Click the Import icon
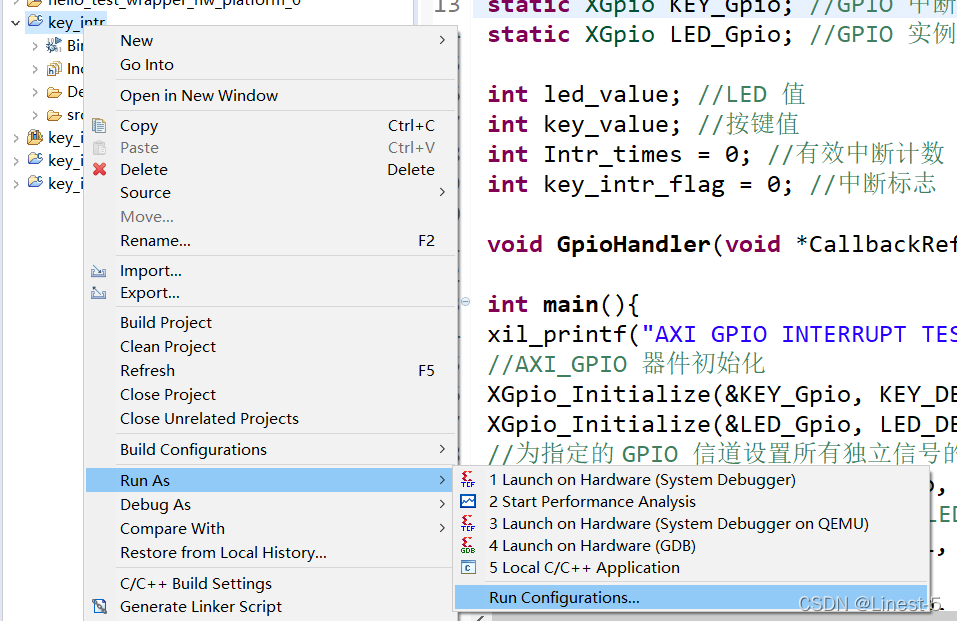This screenshot has width=957, height=621. (99, 271)
